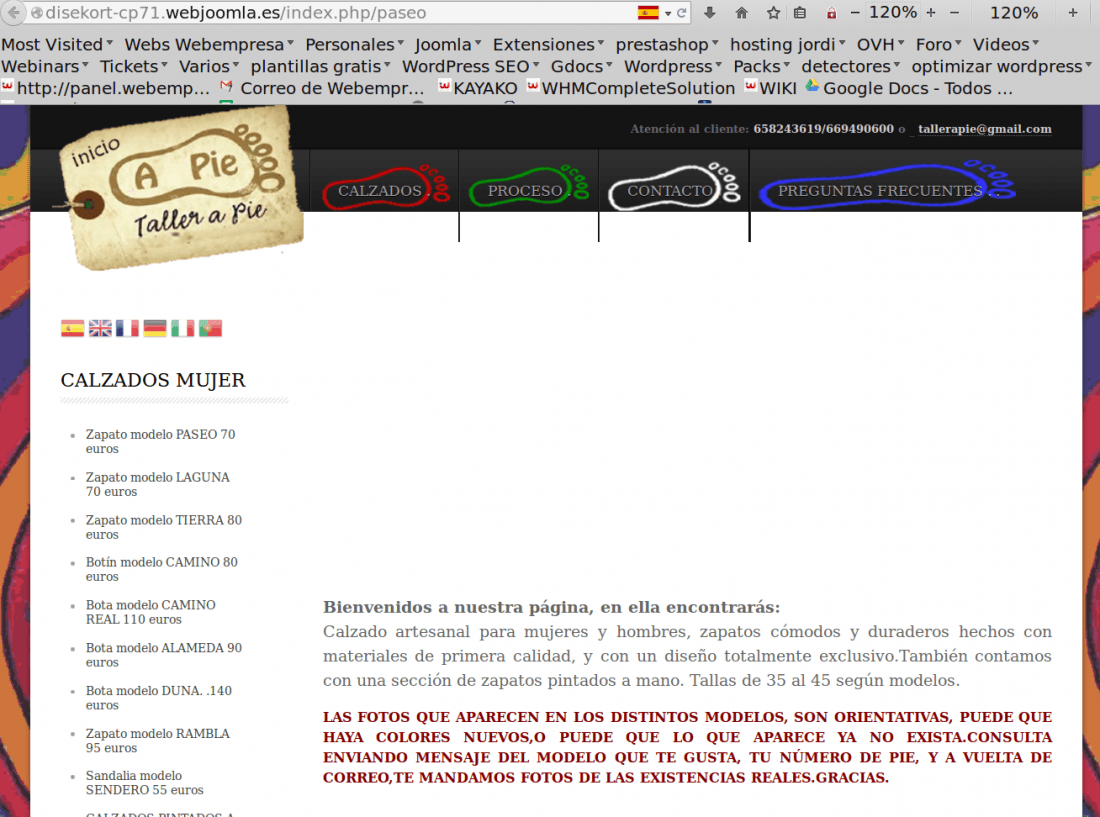Open plantillas gratis bookmarks folder
Screen dimensions: 1100x817
coord(320,66)
